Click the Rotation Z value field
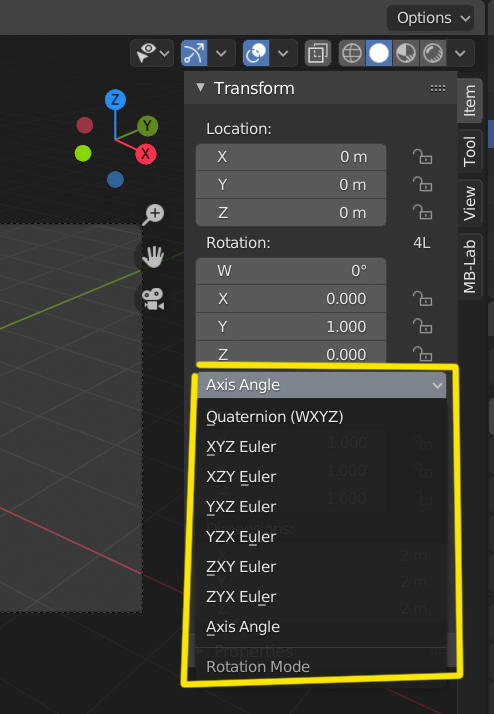 click(291, 353)
